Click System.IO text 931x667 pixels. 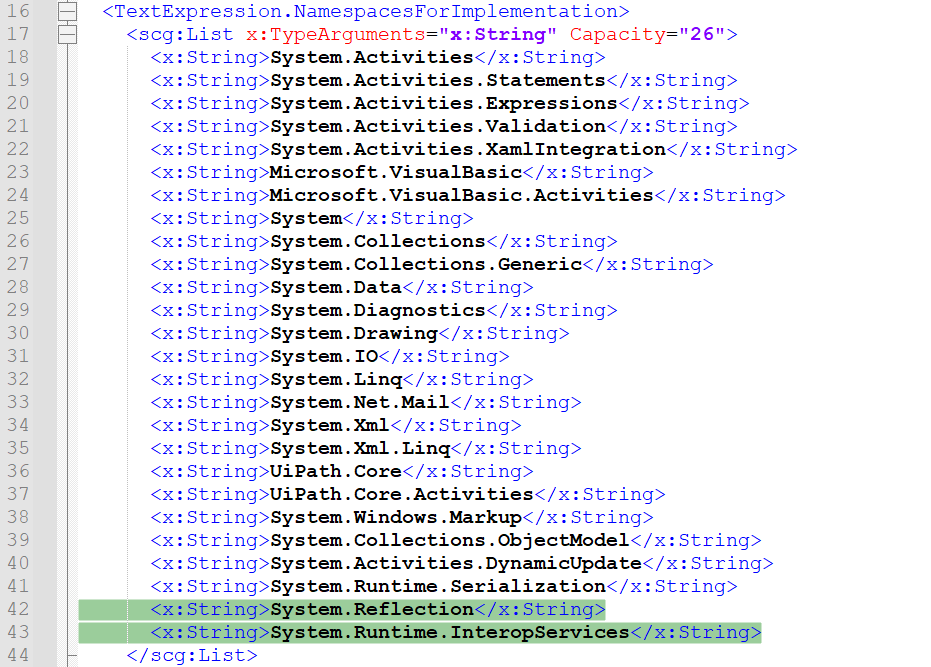(324, 356)
